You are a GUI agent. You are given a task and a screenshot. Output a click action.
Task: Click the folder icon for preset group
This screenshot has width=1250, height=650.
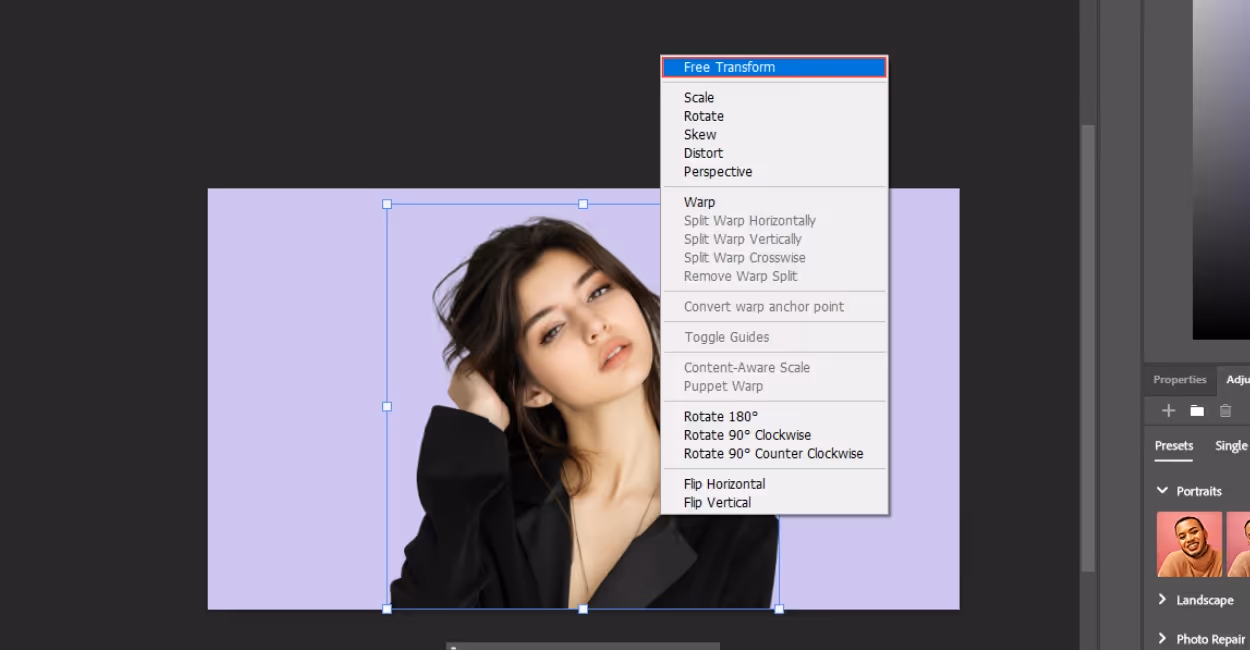point(1197,411)
